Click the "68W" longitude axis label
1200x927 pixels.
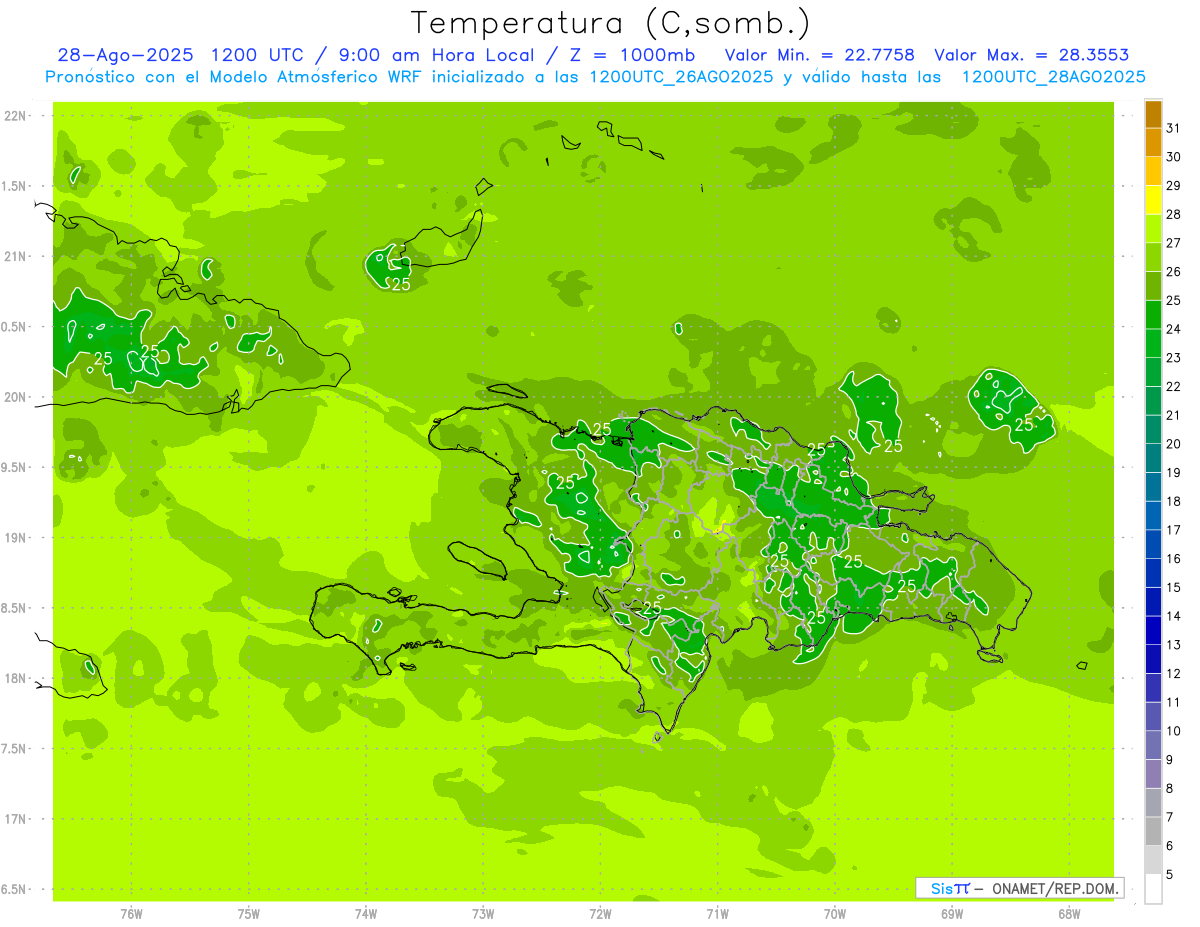[x=1069, y=913]
